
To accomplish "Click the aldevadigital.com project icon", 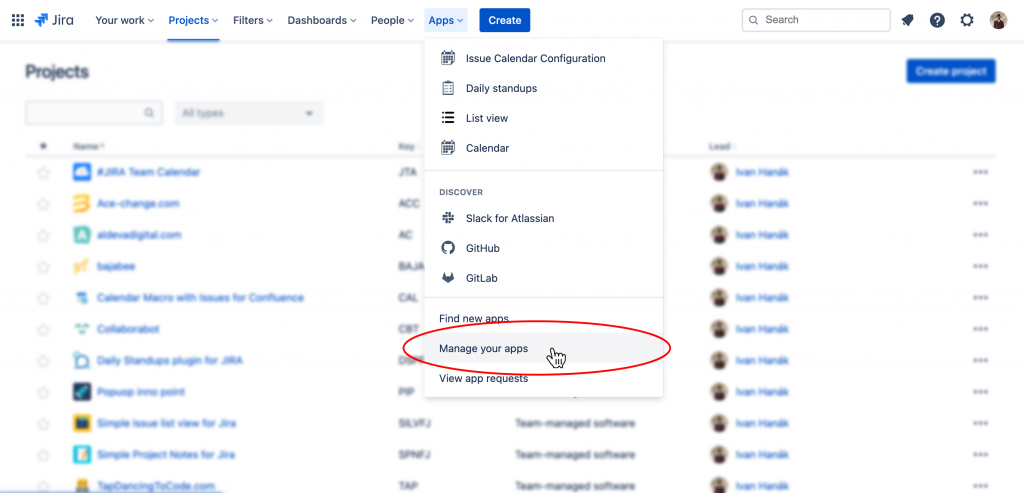I will [82, 235].
